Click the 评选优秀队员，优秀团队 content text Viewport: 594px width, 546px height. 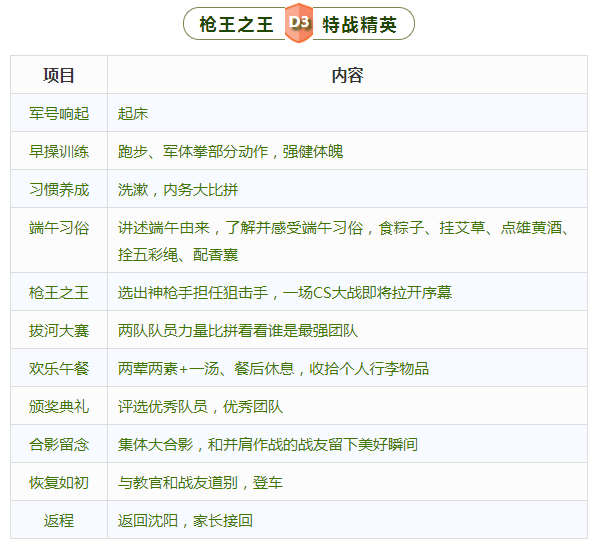point(200,407)
